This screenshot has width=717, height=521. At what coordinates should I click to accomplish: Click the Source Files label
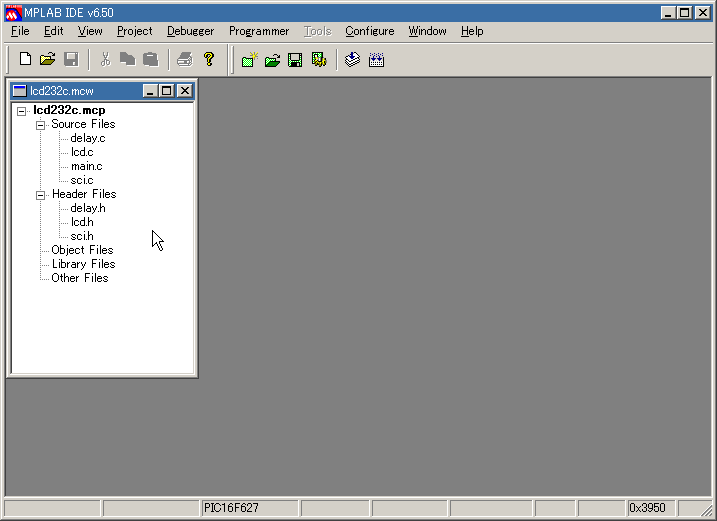[83, 124]
